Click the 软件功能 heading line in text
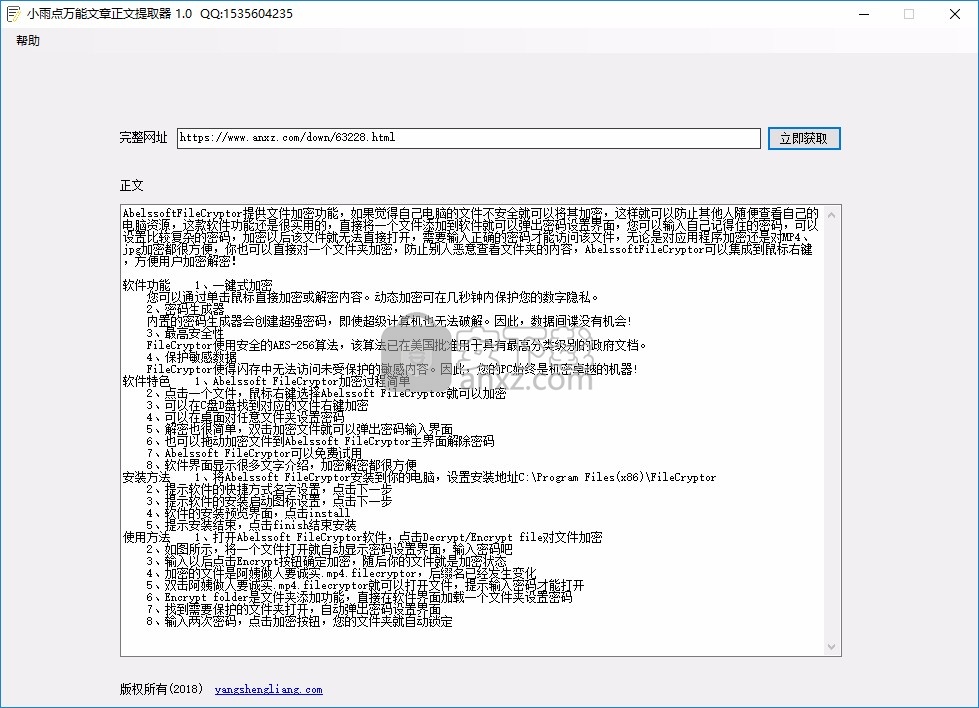 click(197, 285)
